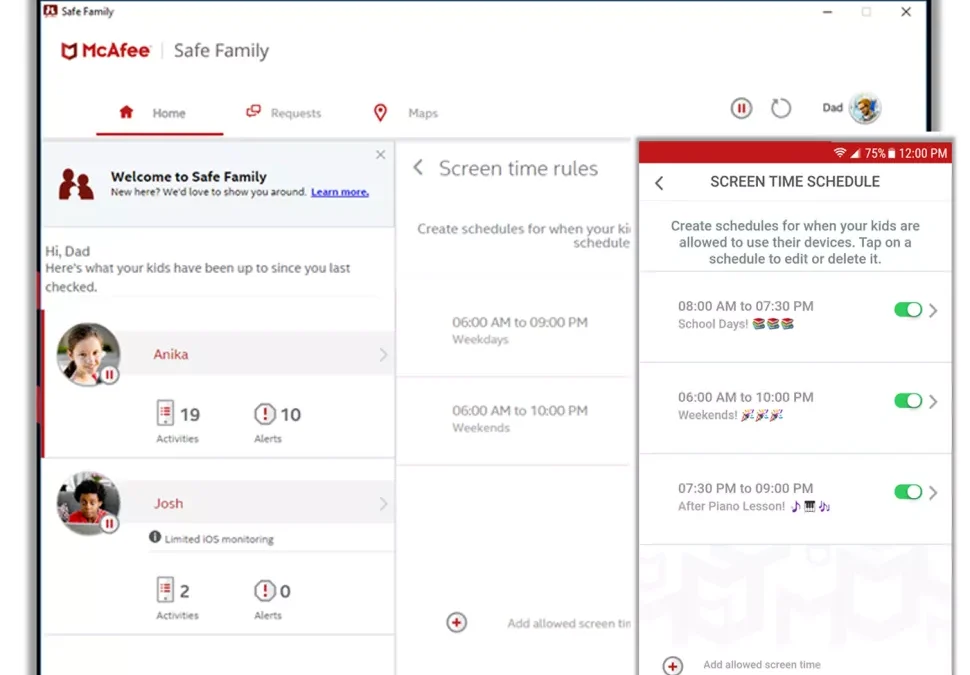Click the Learn more link

click(x=340, y=192)
